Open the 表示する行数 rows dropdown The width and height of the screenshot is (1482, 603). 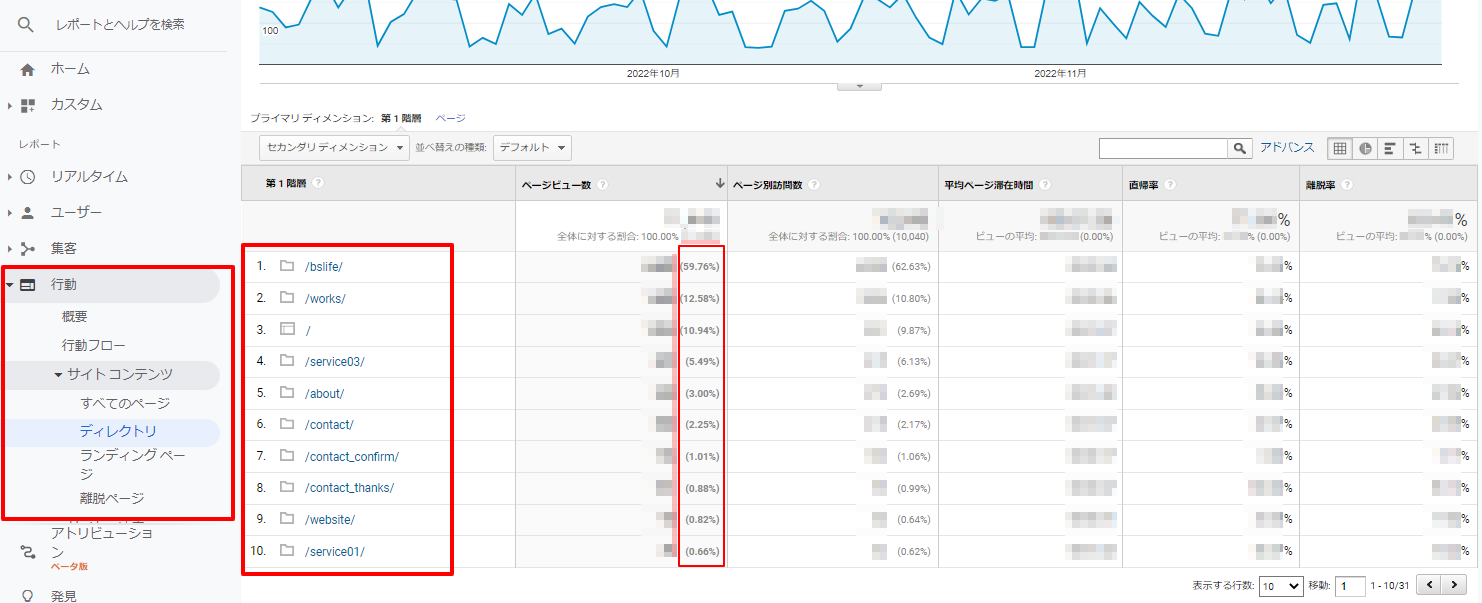(x=1280, y=586)
